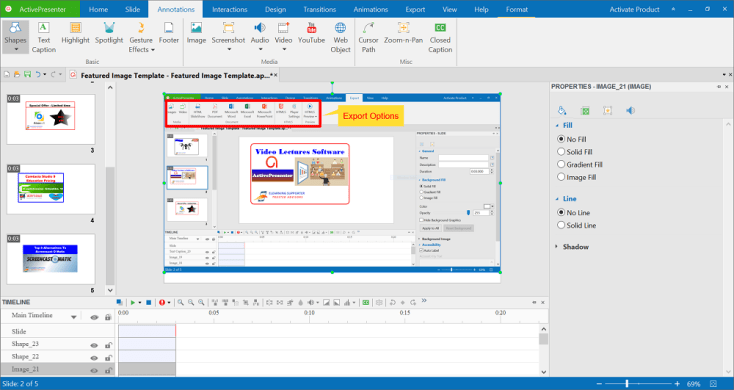Select the Gradient Fill radio option
The image size is (734, 390).
[x=561, y=164]
